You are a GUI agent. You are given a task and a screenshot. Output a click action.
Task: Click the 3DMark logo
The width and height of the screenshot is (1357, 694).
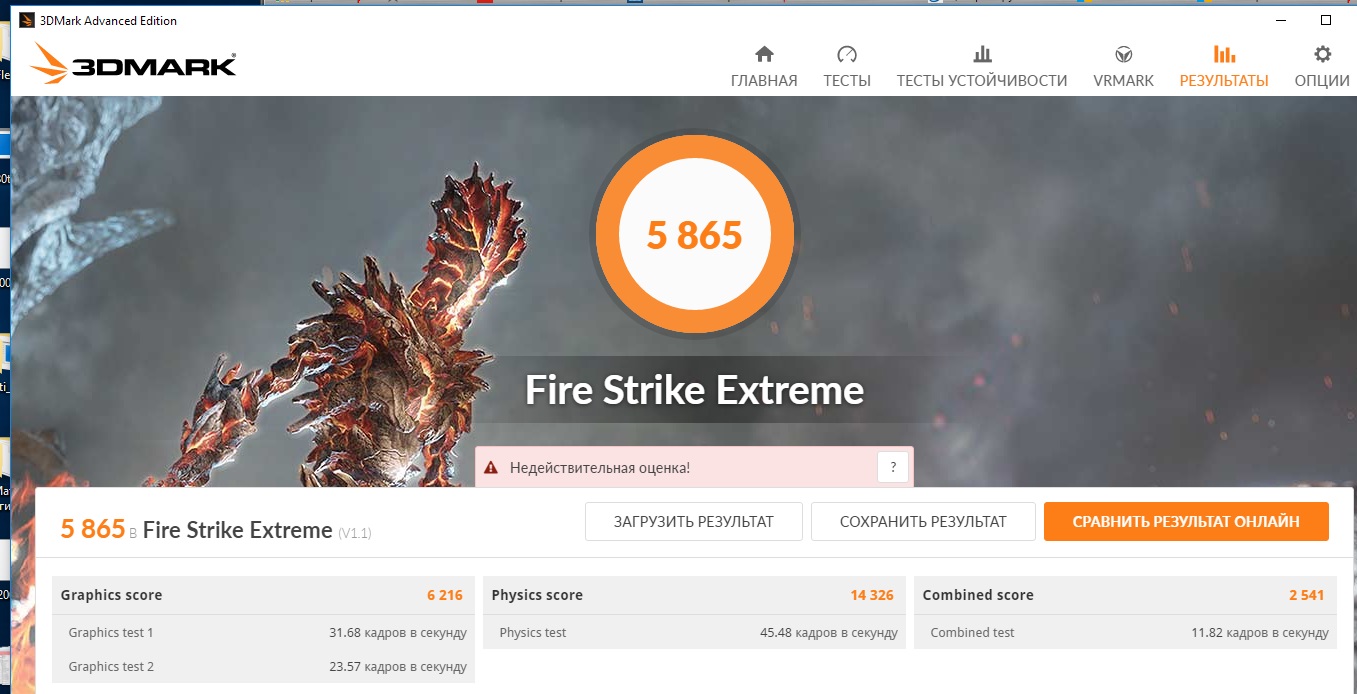(133, 63)
